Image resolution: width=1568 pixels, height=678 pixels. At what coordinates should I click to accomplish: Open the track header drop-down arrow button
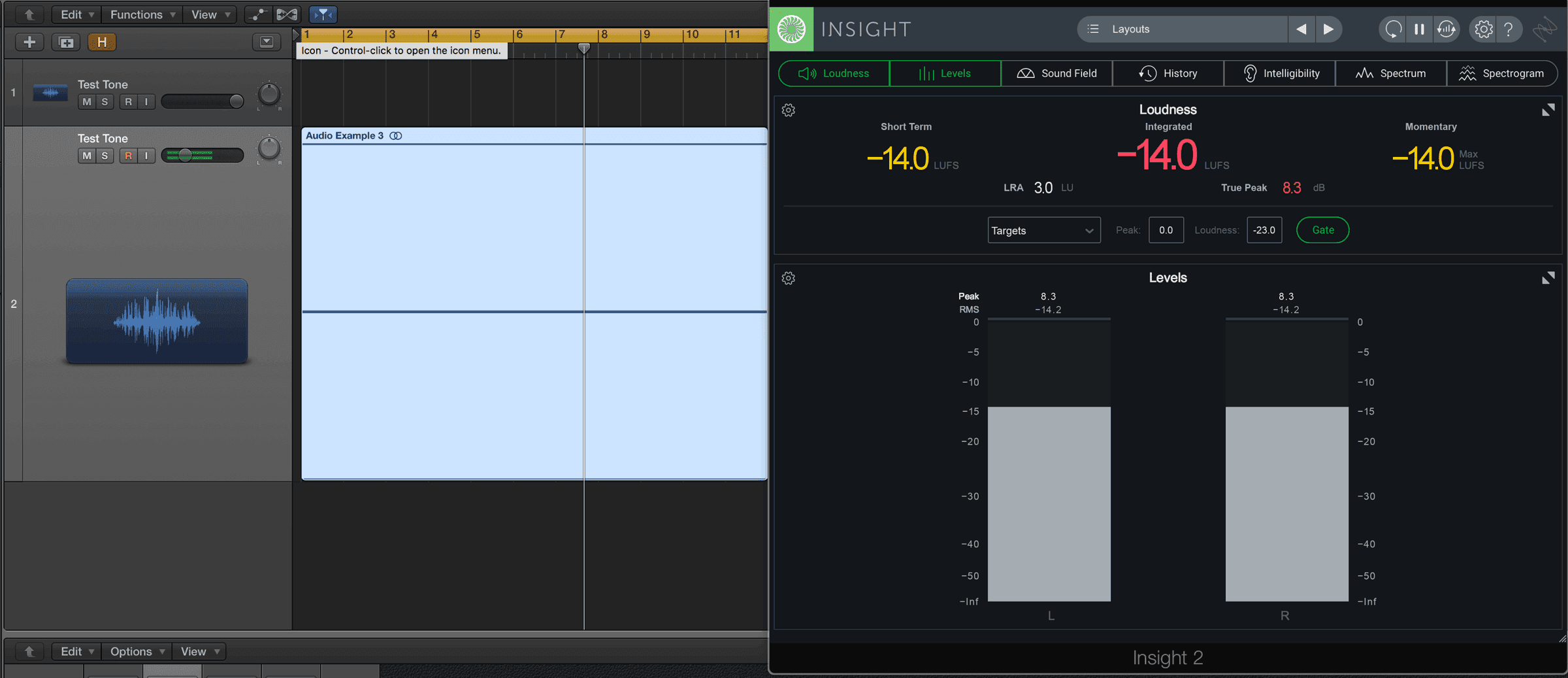click(x=267, y=42)
